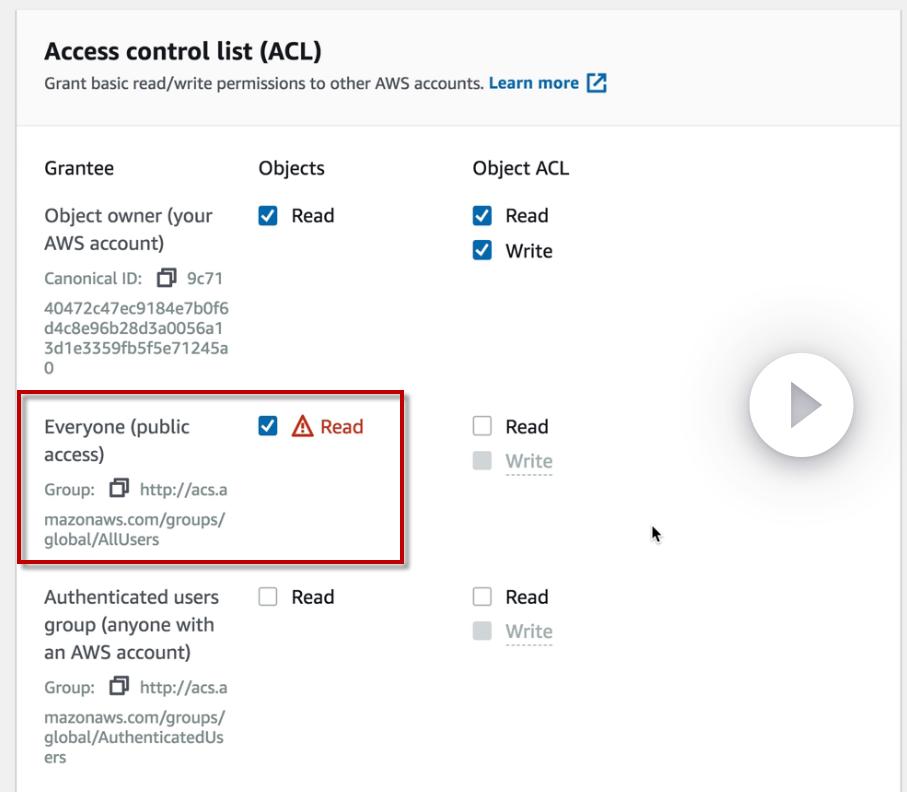Click Authenticated users' disabled Object ACL Write checkbox

(482, 632)
